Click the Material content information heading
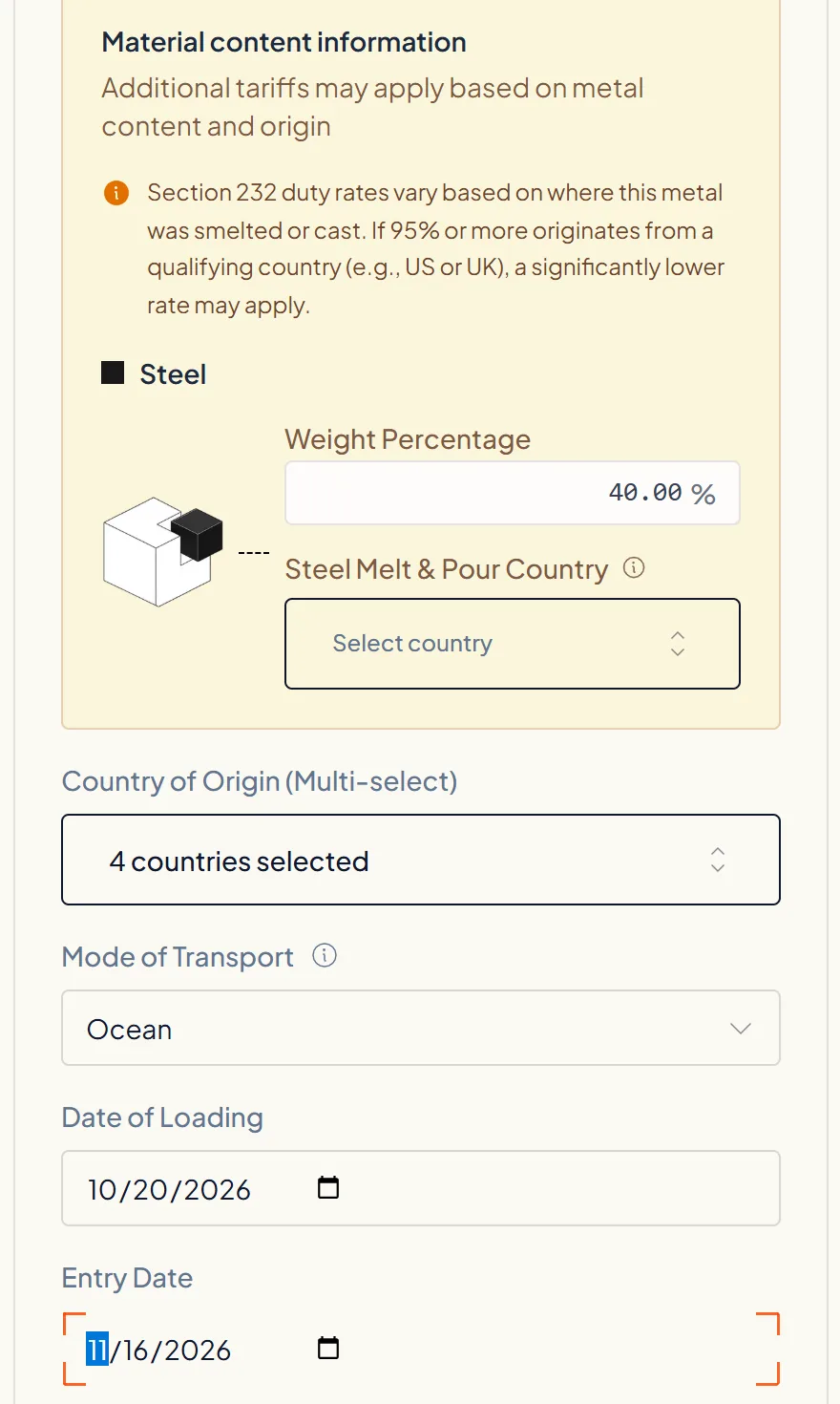Viewport: 840px width, 1404px height. click(x=284, y=42)
